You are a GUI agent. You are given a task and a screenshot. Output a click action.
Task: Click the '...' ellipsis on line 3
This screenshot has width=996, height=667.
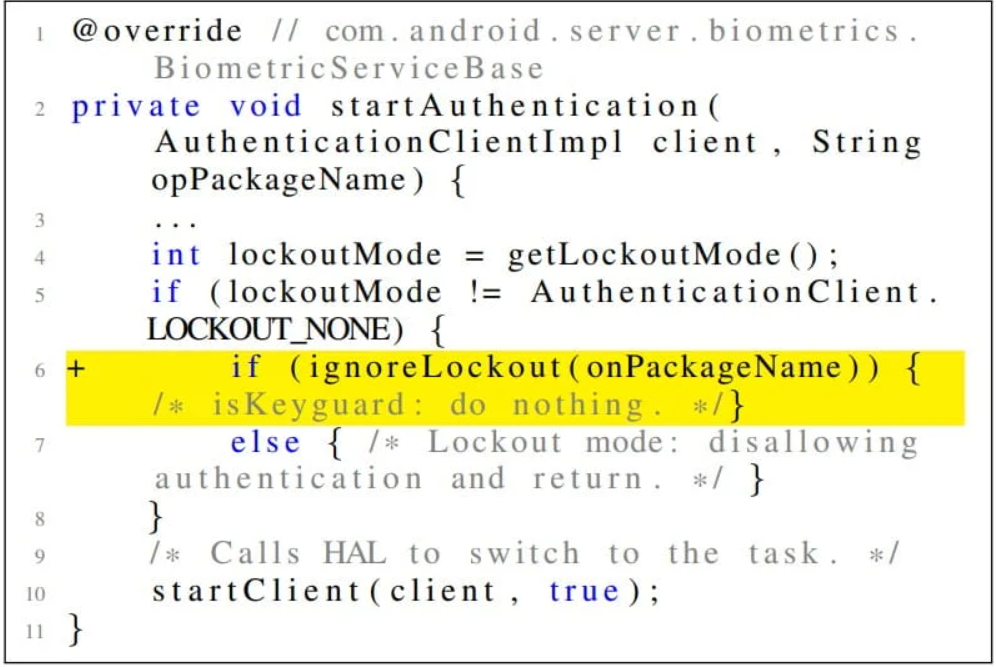[x=175, y=222]
